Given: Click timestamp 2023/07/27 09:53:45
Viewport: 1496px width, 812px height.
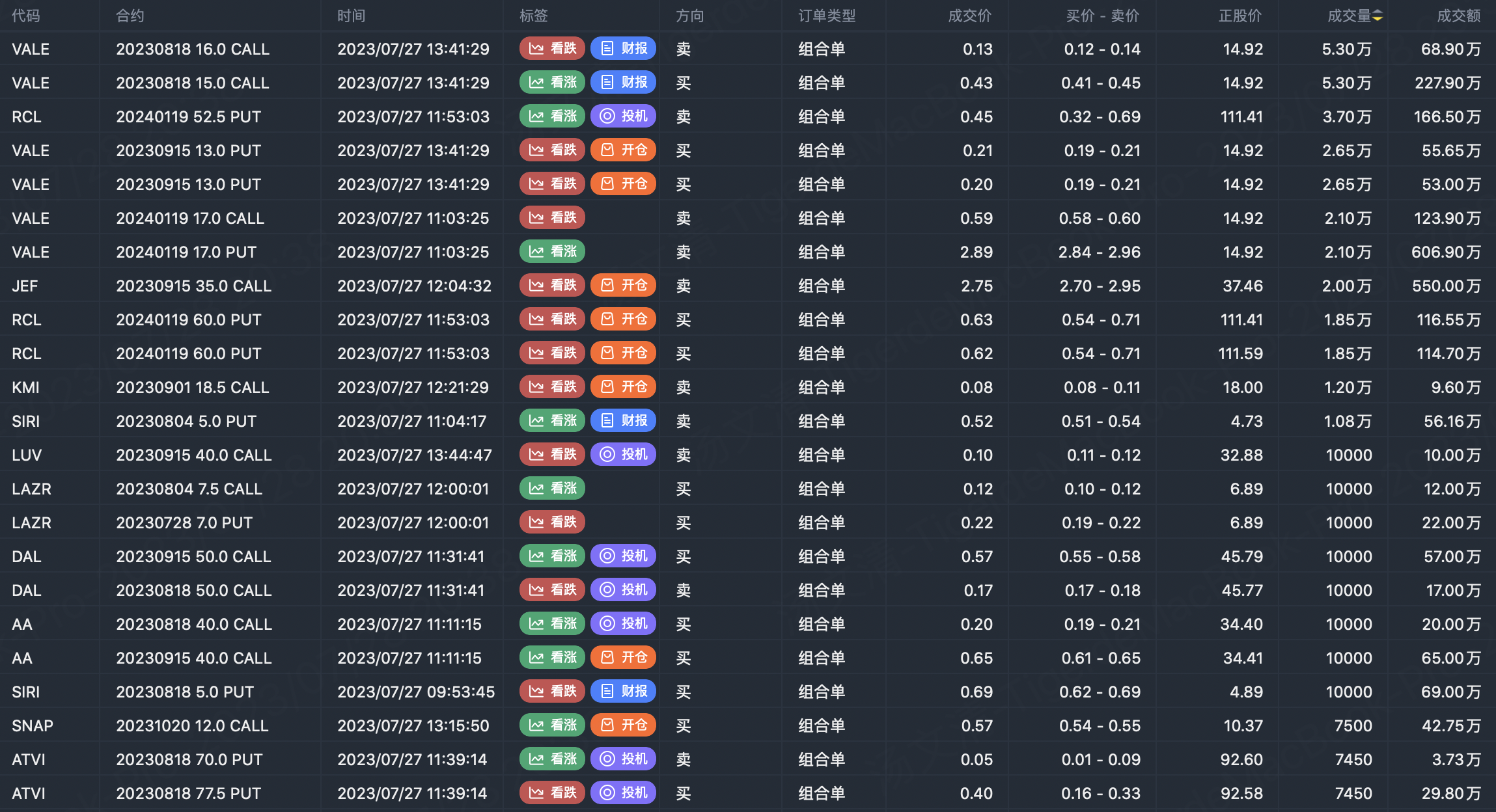Looking at the screenshot, I should (416, 692).
